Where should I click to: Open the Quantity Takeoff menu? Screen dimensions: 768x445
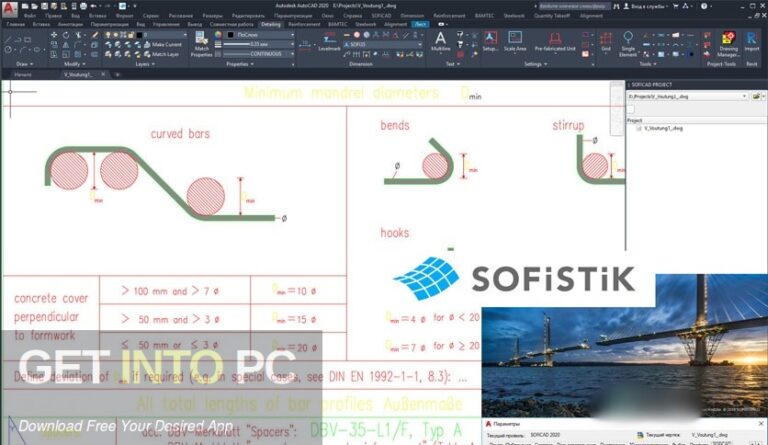click(x=552, y=16)
